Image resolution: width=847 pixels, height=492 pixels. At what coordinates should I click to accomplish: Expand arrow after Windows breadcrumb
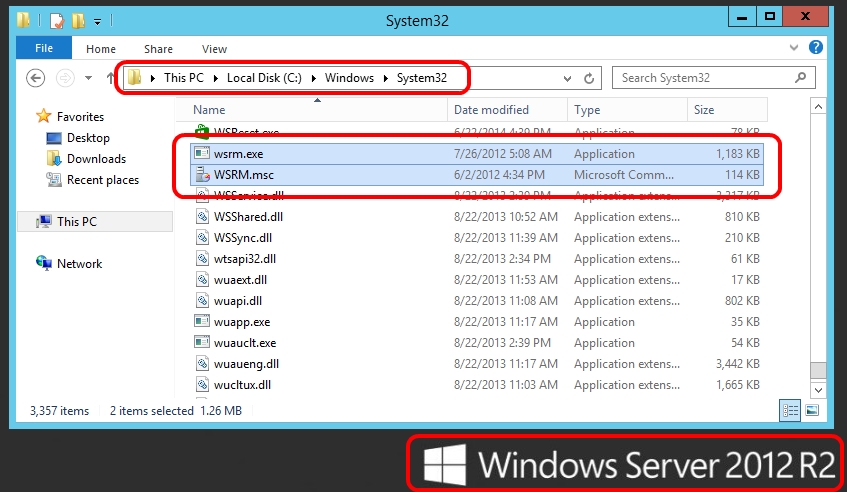pyautogui.click(x=386, y=78)
